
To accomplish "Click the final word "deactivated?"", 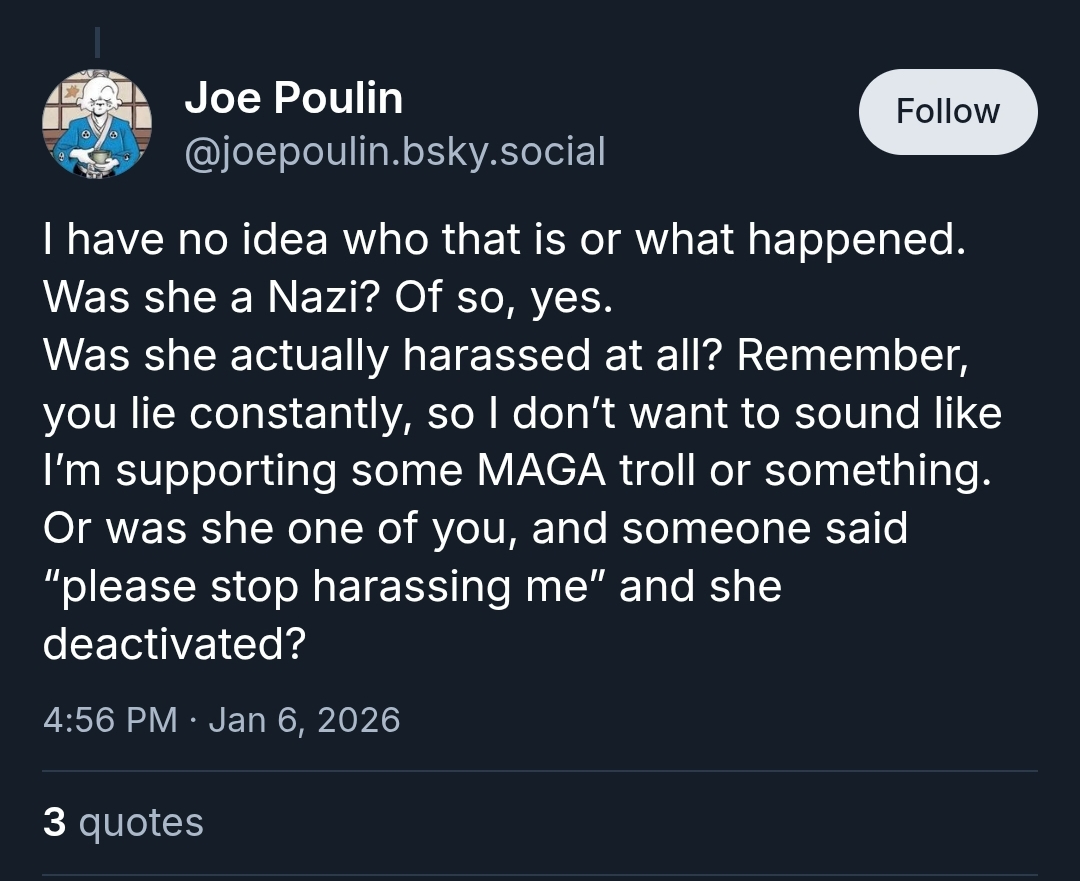I will click(174, 644).
